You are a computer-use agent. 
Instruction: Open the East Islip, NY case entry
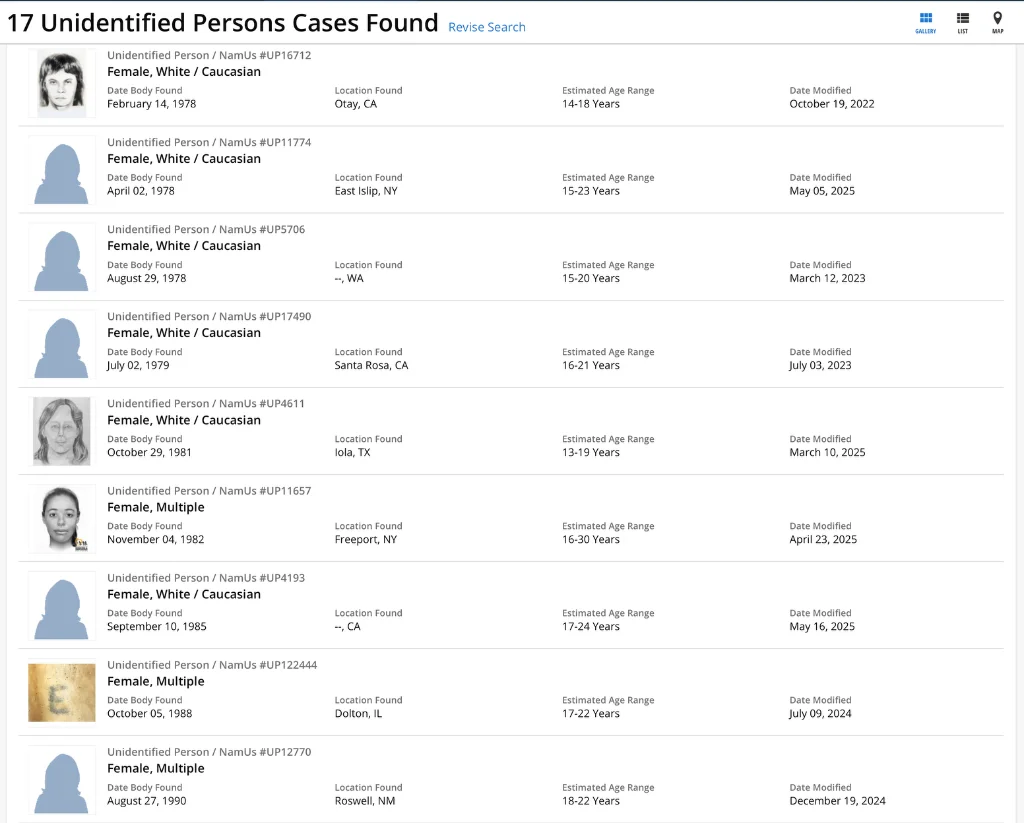[366, 191]
